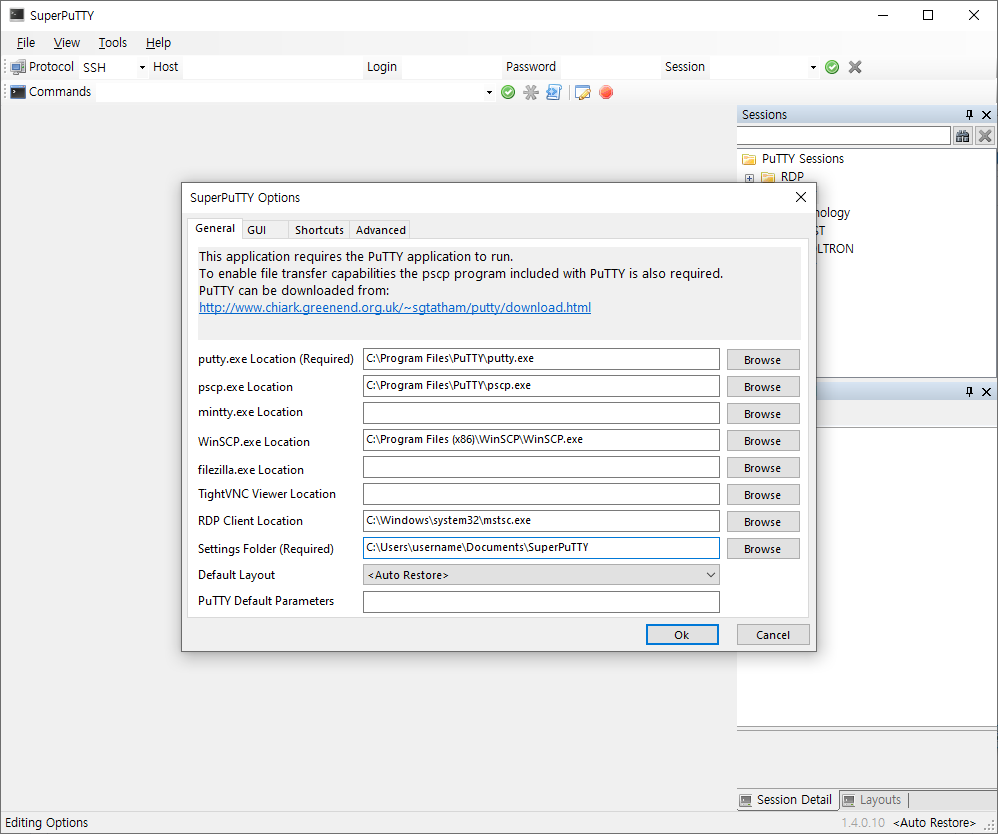
Task: Open the Session dropdown arrow in toolbar
Action: [x=813, y=67]
